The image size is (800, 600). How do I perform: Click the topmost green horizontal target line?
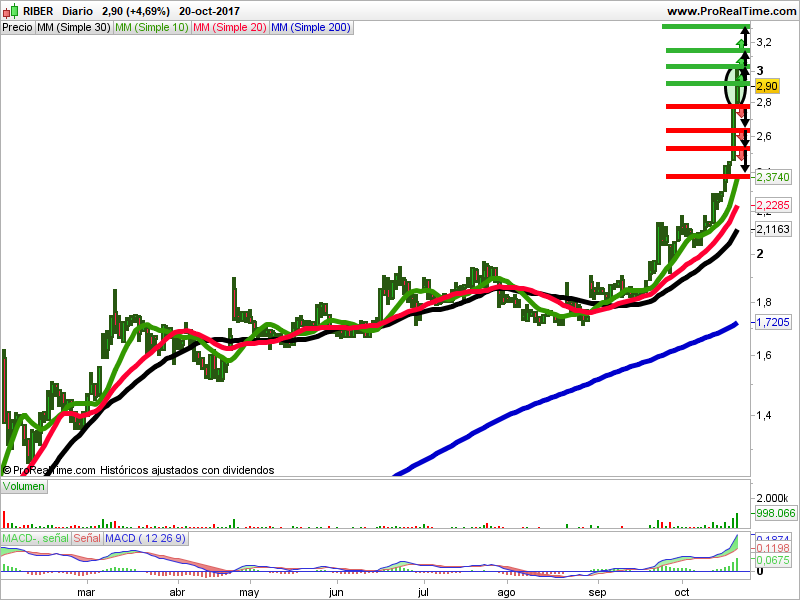tap(704, 26)
